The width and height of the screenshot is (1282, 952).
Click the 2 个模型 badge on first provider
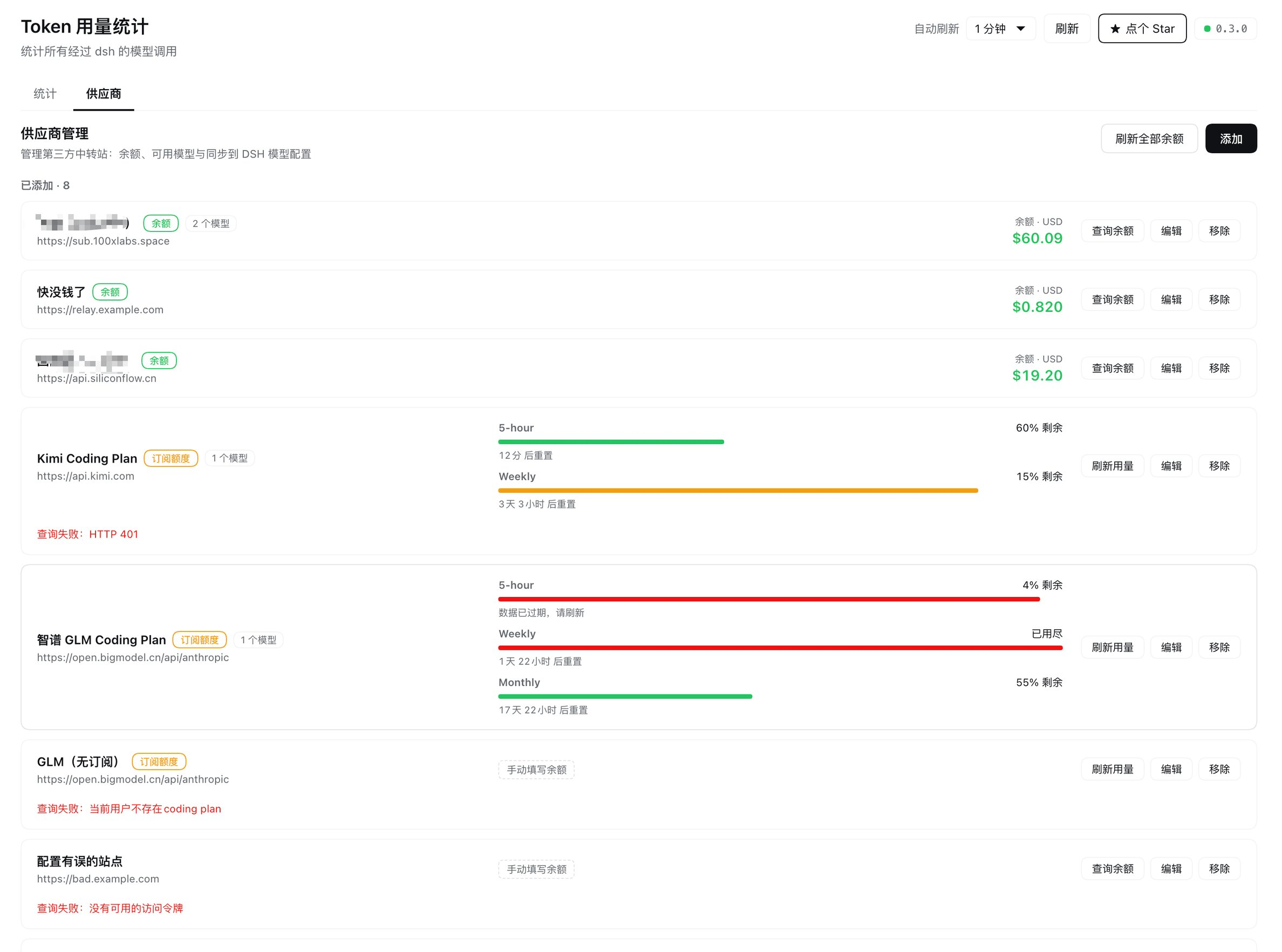coord(211,223)
